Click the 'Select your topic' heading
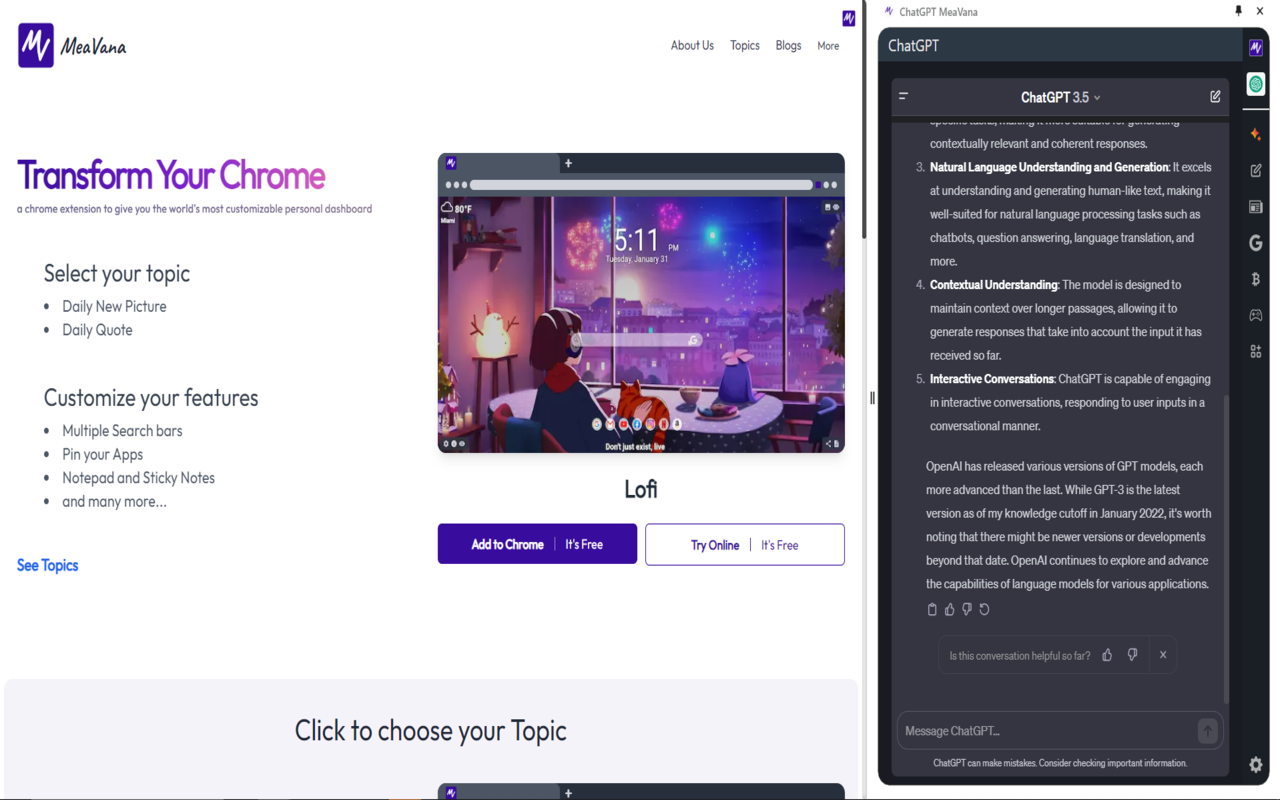This screenshot has width=1280, height=800. (116, 273)
